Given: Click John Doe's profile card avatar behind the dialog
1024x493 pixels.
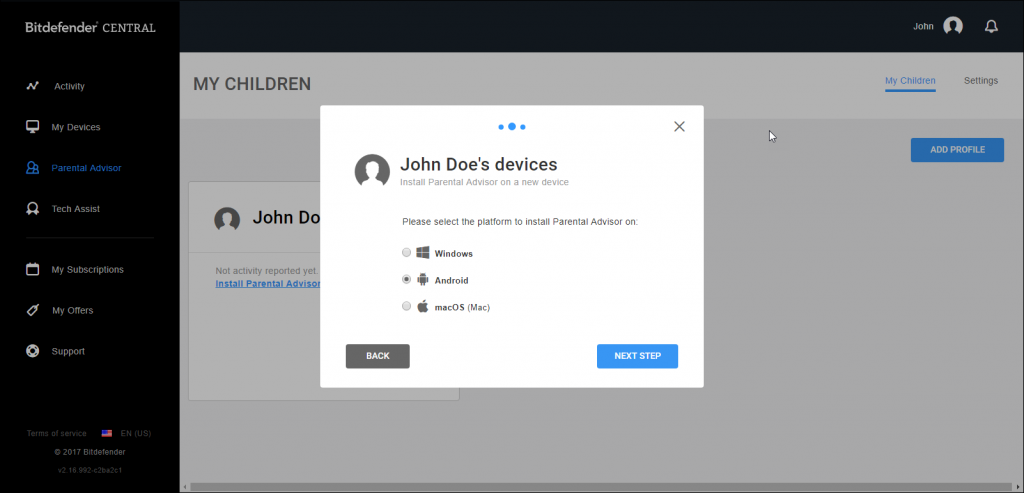Looking at the screenshot, I should pos(227,219).
